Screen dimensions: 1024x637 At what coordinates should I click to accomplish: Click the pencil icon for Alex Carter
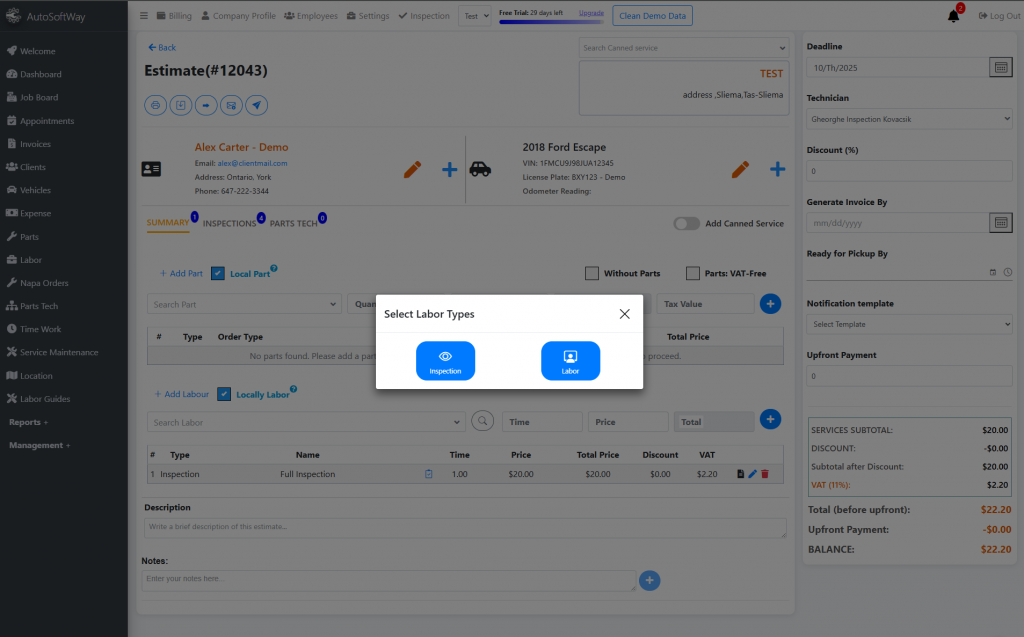coord(413,169)
